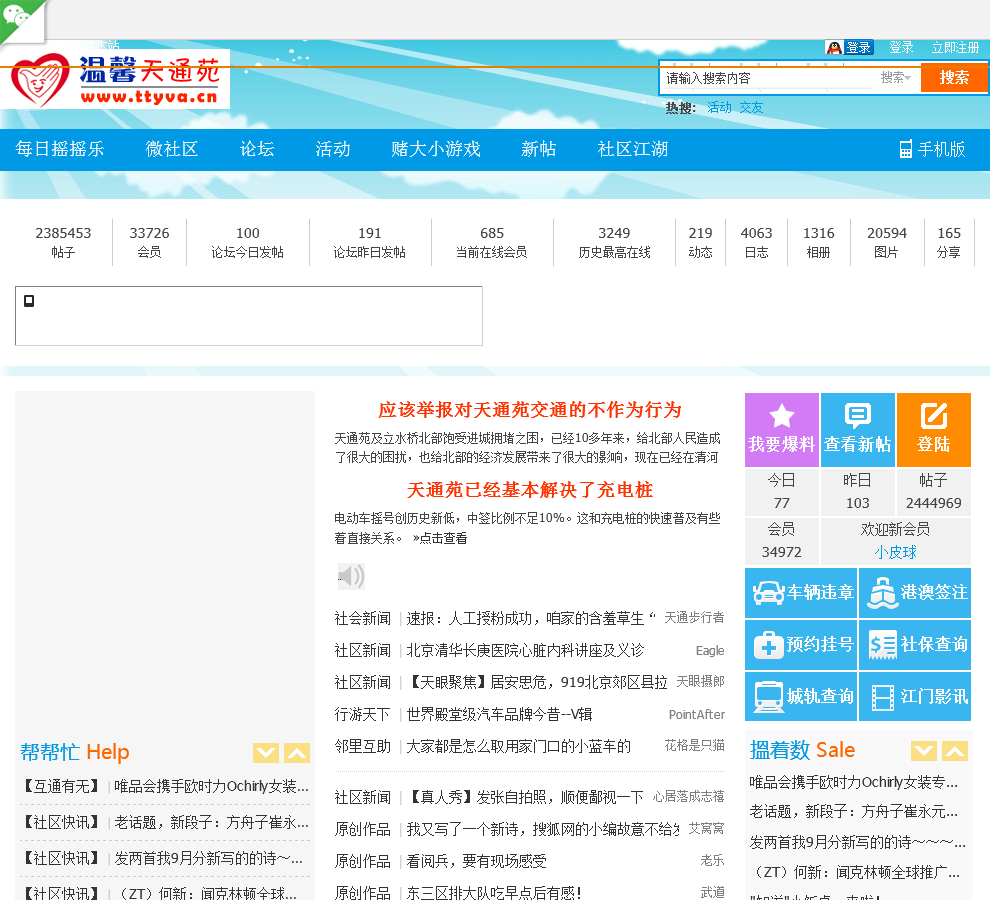Open 社保查询 receipt tile
Image resolution: width=990 pixels, height=900 pixels.
[x=915, y=645]
